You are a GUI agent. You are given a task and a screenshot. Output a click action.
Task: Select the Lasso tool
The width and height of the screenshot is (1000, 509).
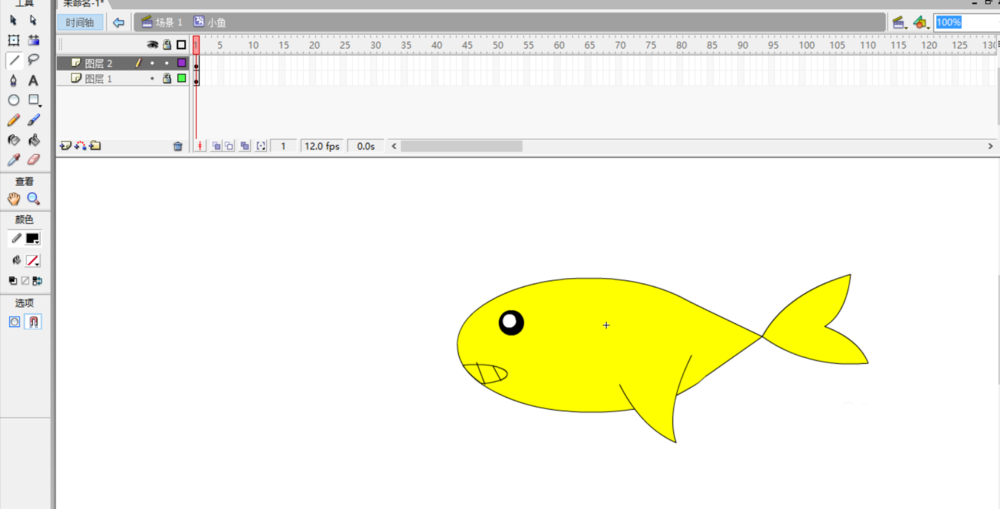tap(34, 60)
